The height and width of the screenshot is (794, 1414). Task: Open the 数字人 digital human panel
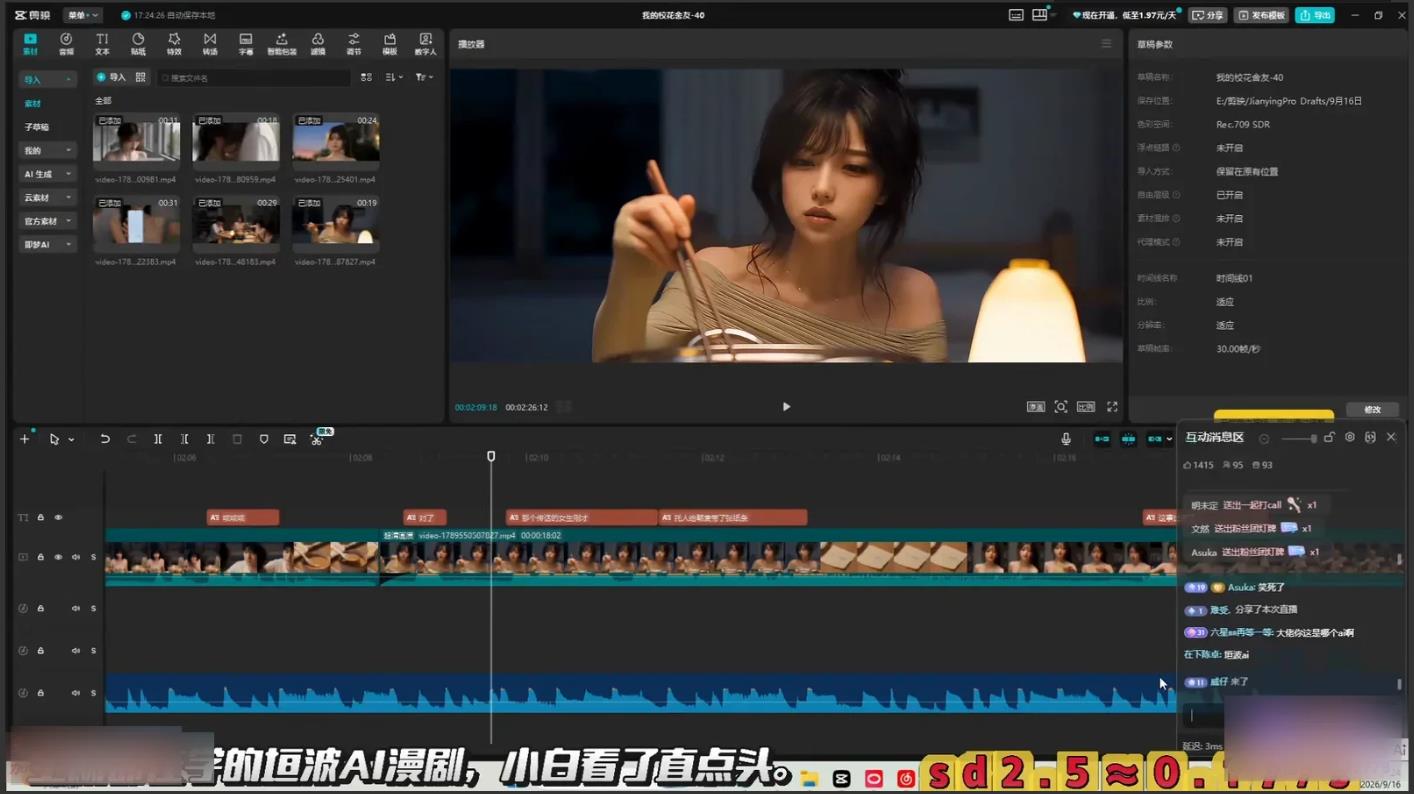(x=426, y=44)
